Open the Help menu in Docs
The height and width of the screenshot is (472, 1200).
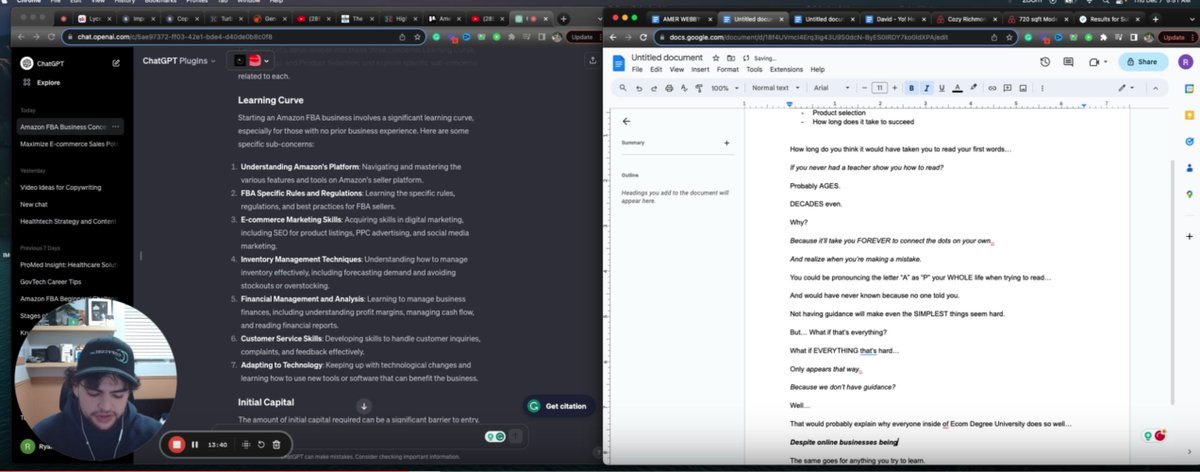pyautogui.click(x=817, y=70)
